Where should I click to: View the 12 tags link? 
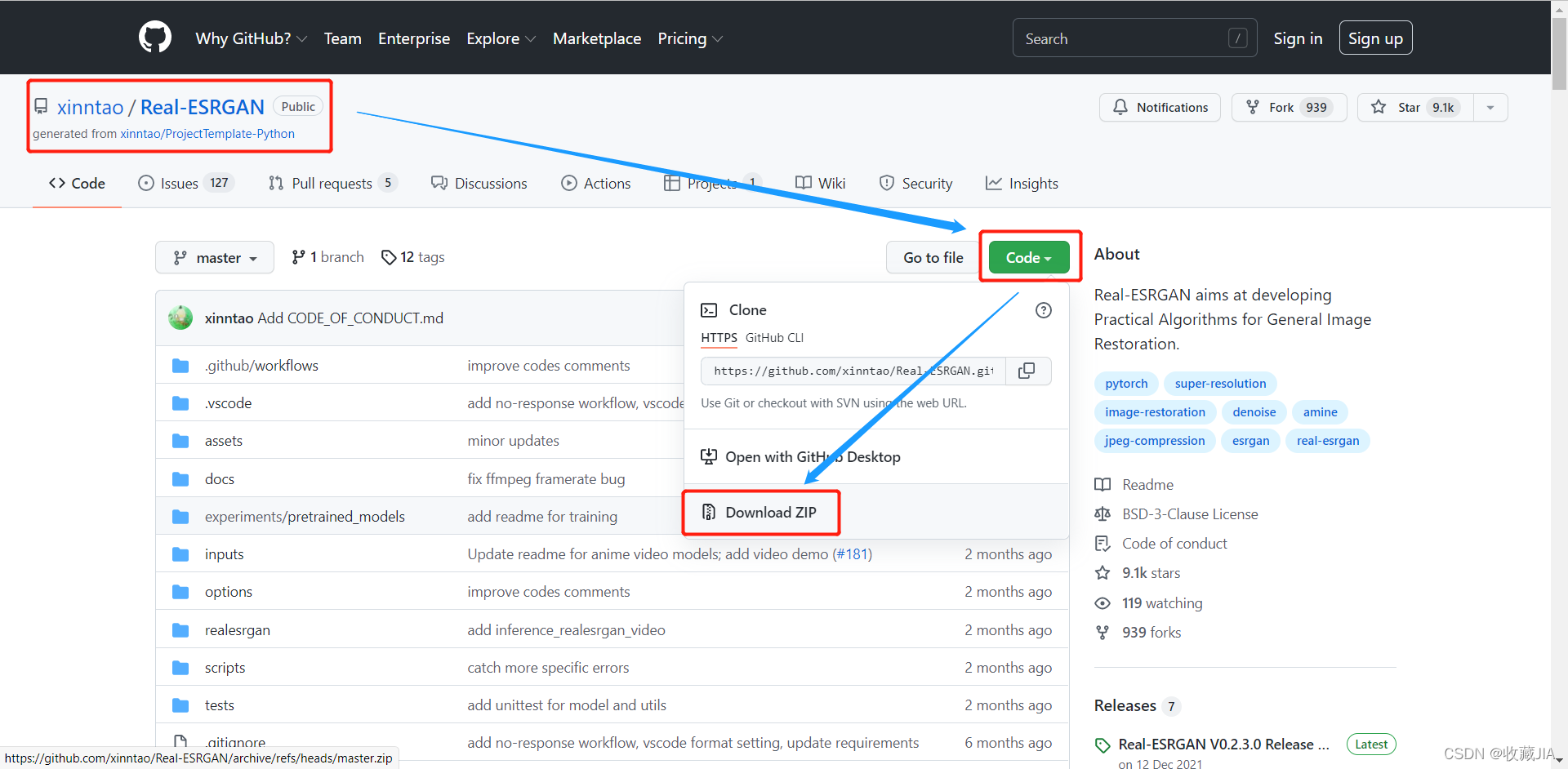click(x=413, y=257)
